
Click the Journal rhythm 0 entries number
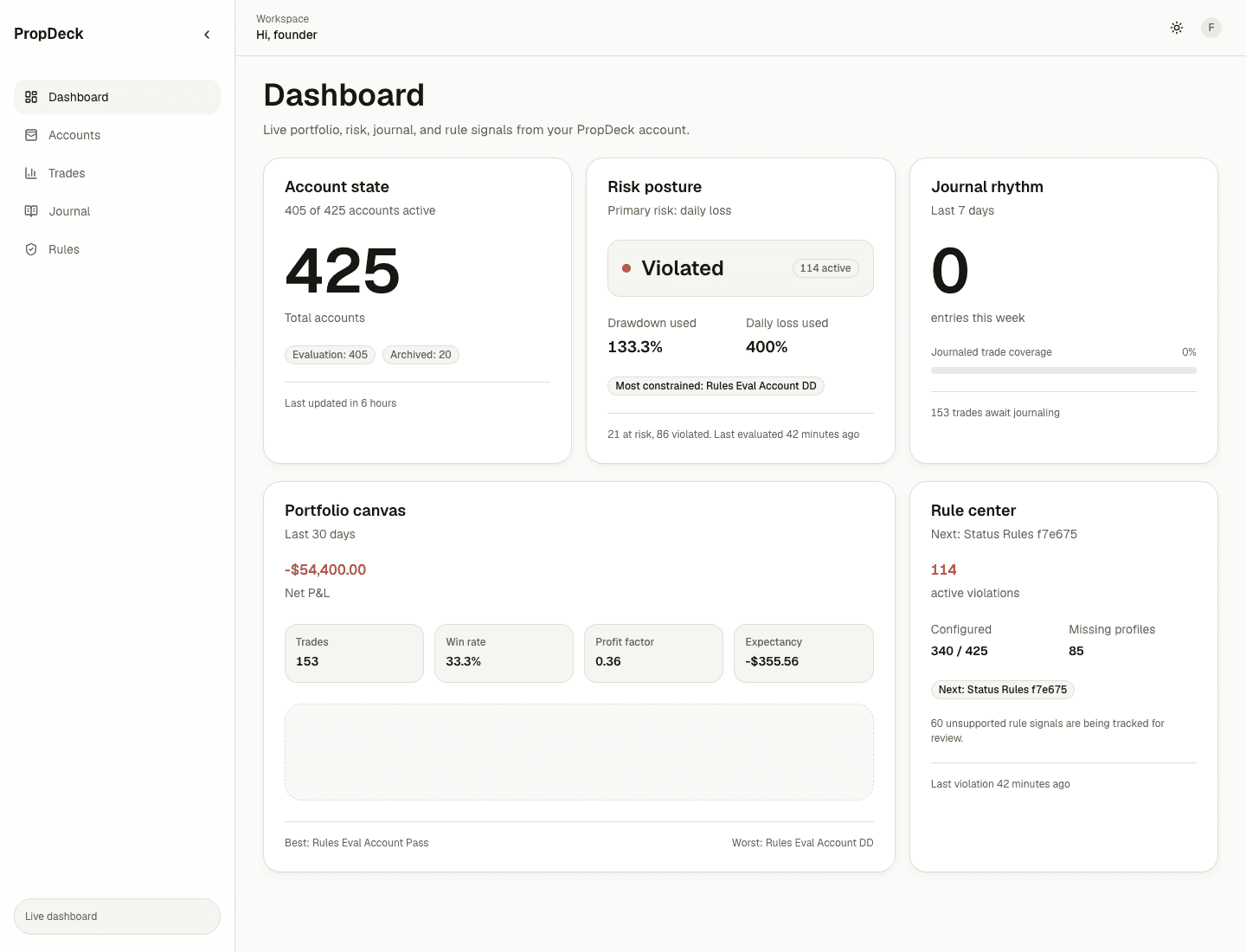(x=950, y=271)
